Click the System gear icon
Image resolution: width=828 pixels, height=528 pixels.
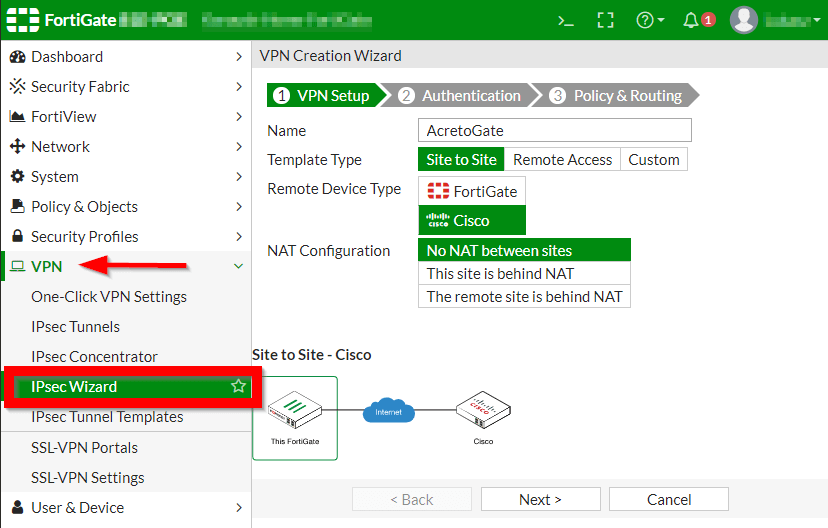click(x=17, y=176)
